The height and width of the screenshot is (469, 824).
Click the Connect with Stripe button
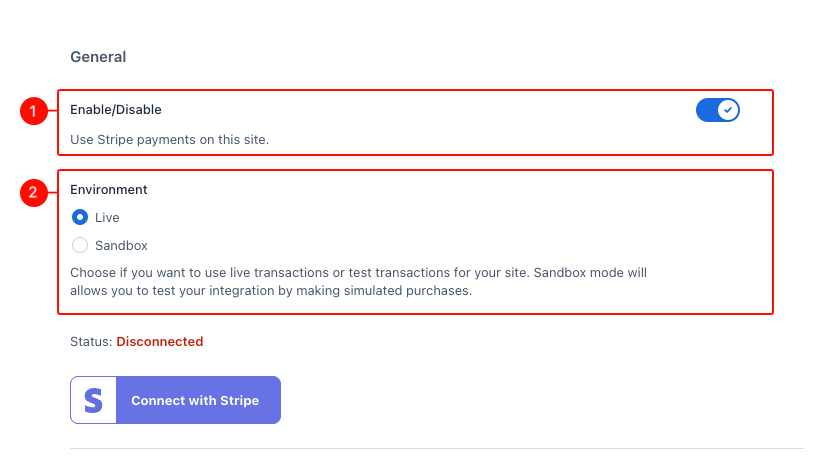(175, 400)
